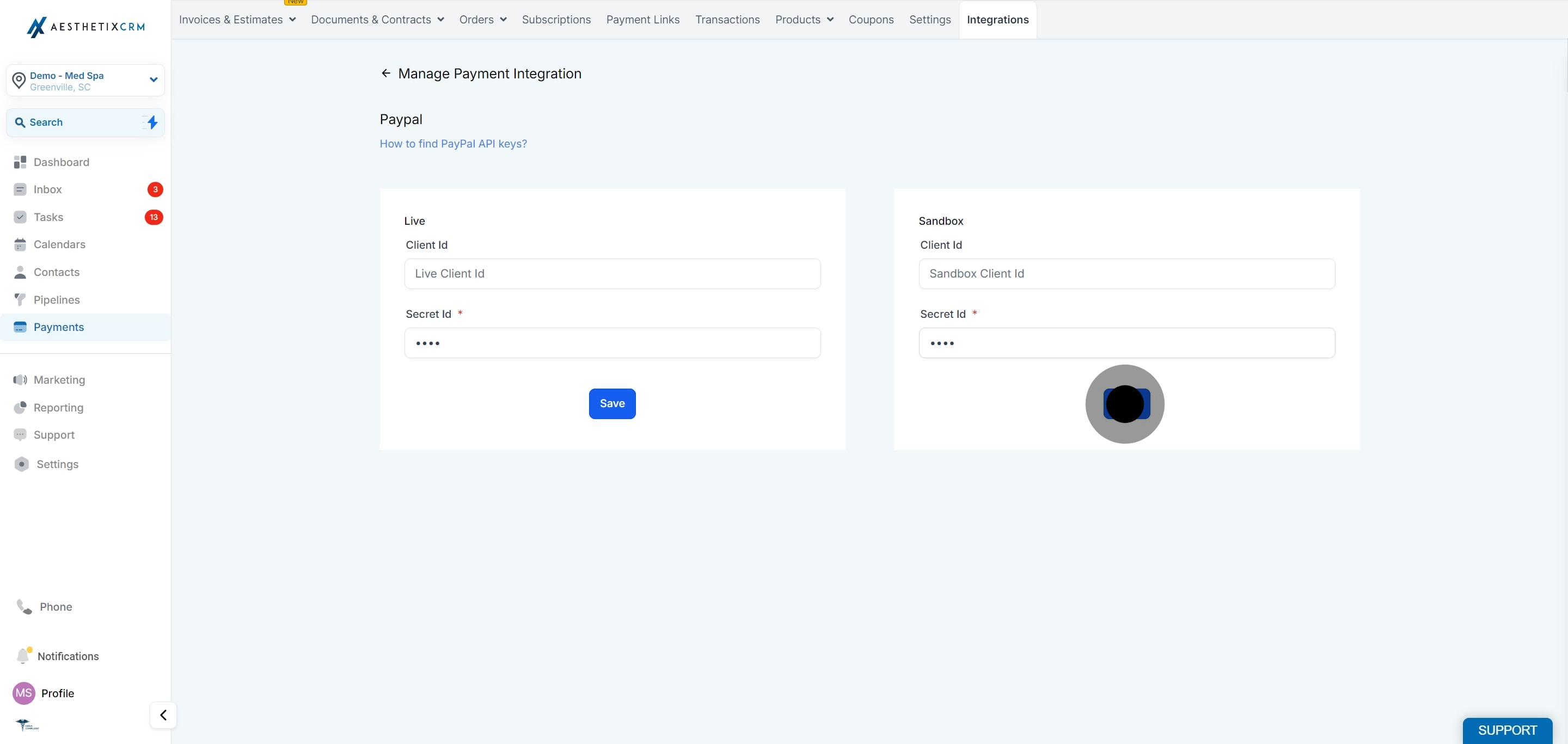Click the Live Save button
Viewport: 1568px width, 744px height.
(612, 403)
